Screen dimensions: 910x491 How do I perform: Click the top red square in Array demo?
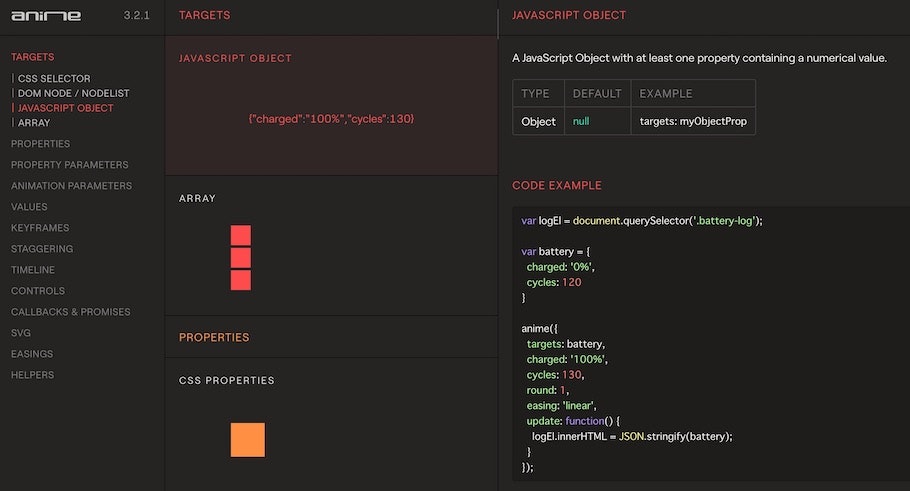point(241,236)
